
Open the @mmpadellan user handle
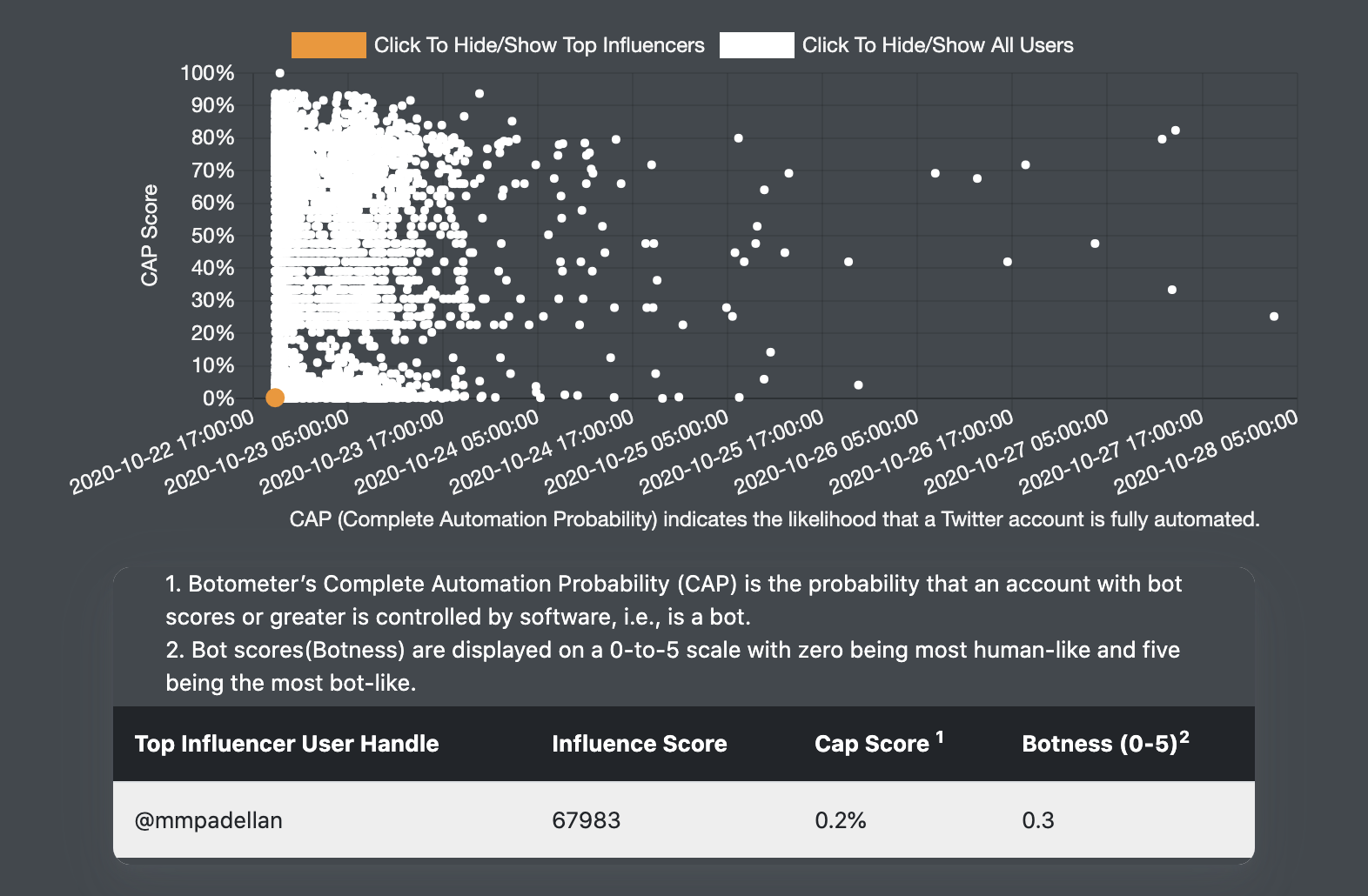[209, 820]
